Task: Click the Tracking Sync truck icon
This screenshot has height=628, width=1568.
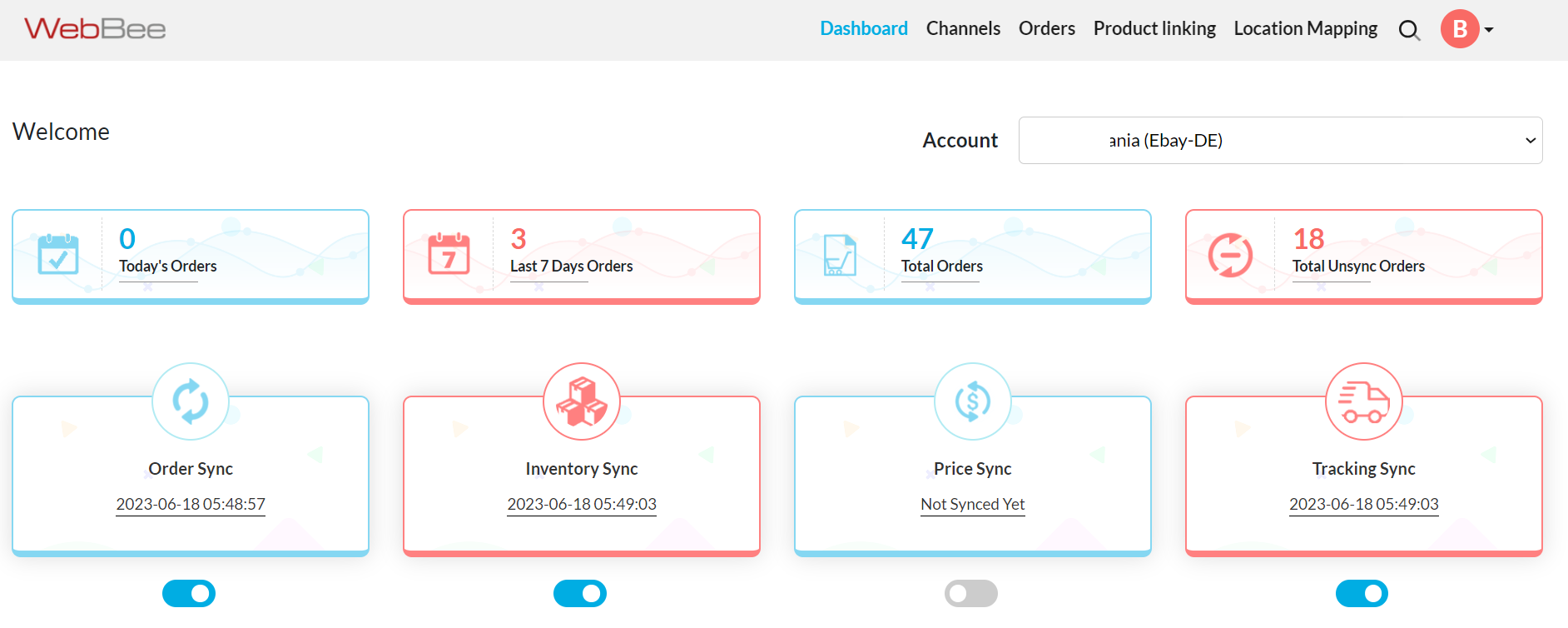Action: (1363, 401)
